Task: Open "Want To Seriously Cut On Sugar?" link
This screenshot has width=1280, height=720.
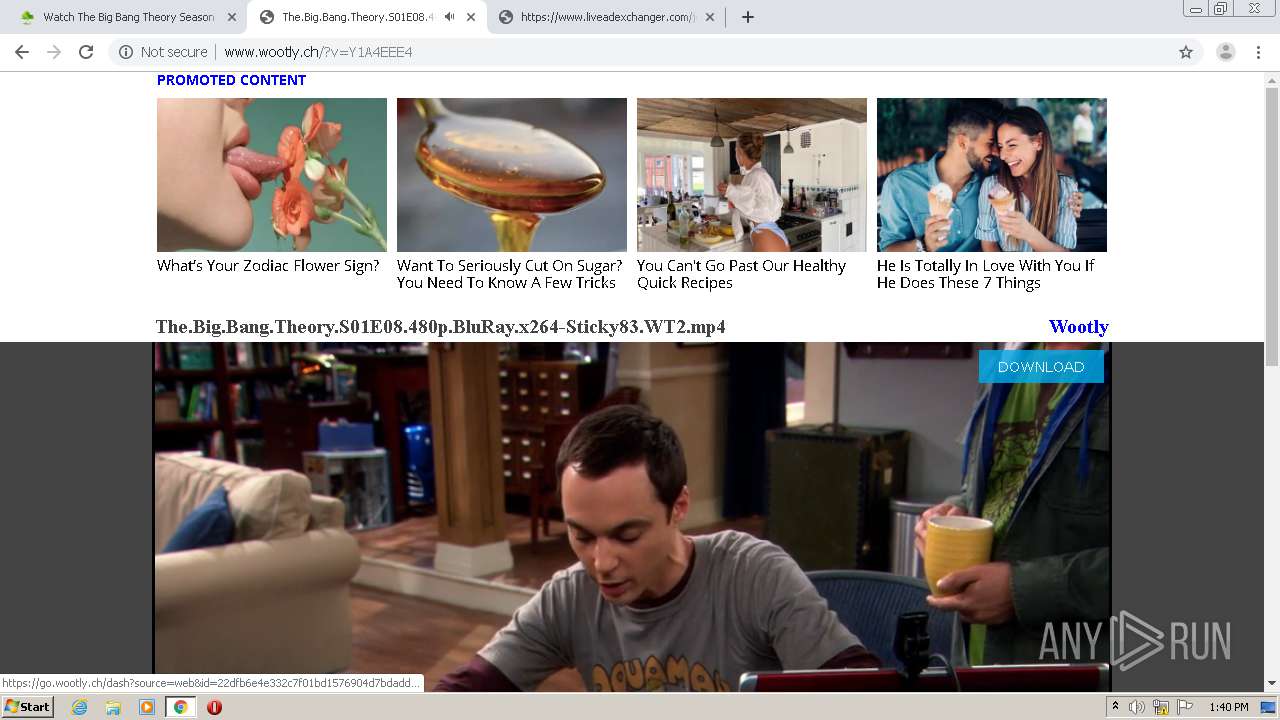Action: coord(509,274)
